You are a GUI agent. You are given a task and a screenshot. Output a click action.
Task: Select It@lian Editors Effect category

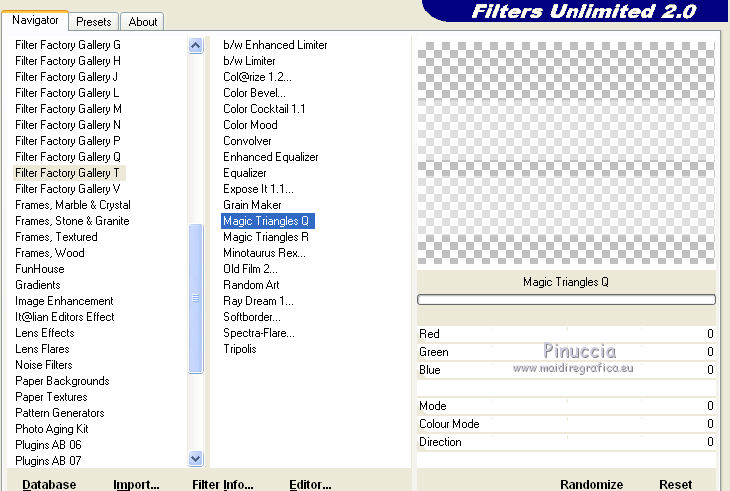point(65,317)
